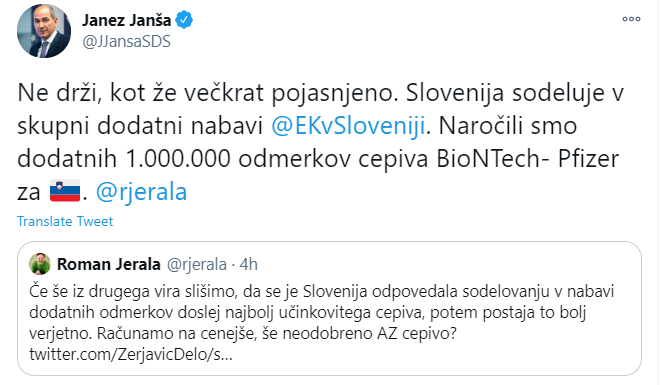Click the blue verified badge icon
Image resolution: width=661 pixels, height=385 pixels.
(184, 20)
